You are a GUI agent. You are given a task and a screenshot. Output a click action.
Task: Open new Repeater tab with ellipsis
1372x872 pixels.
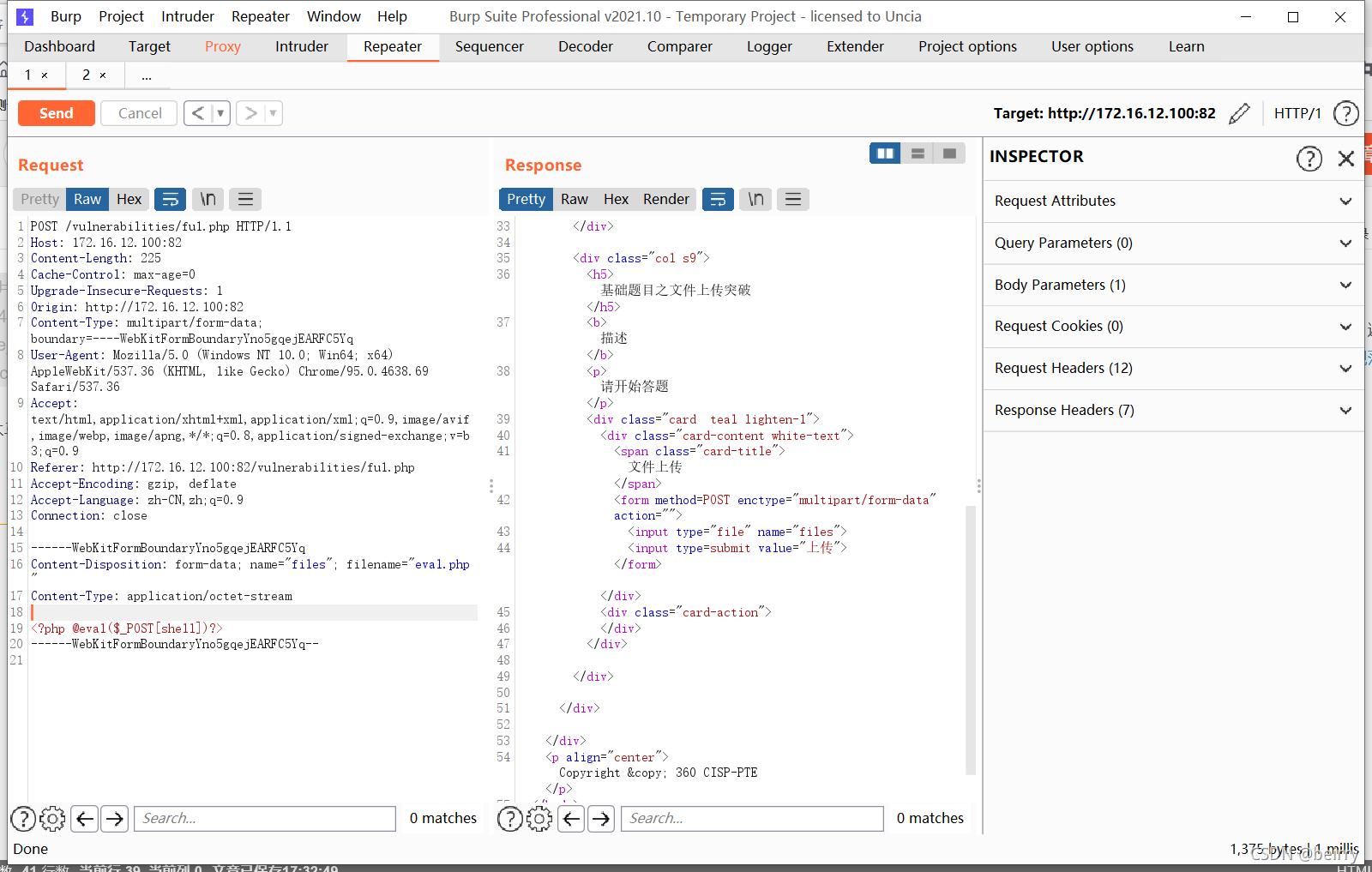click(147, 75)
